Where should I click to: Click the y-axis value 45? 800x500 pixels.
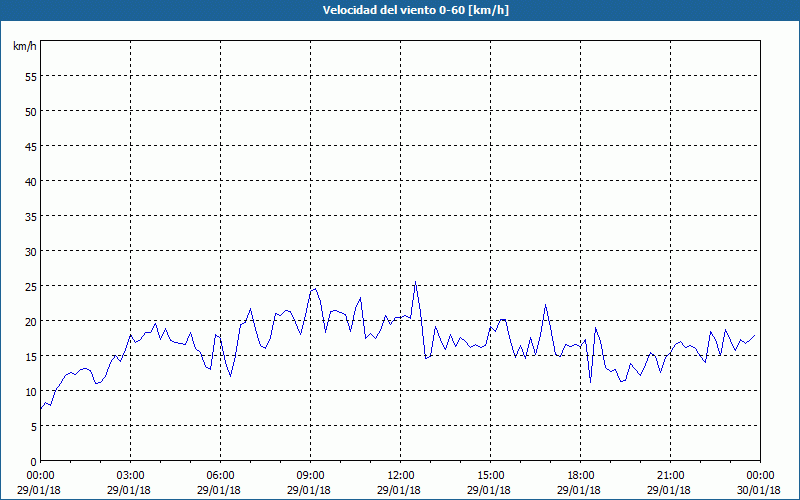(x=31, y=146)
